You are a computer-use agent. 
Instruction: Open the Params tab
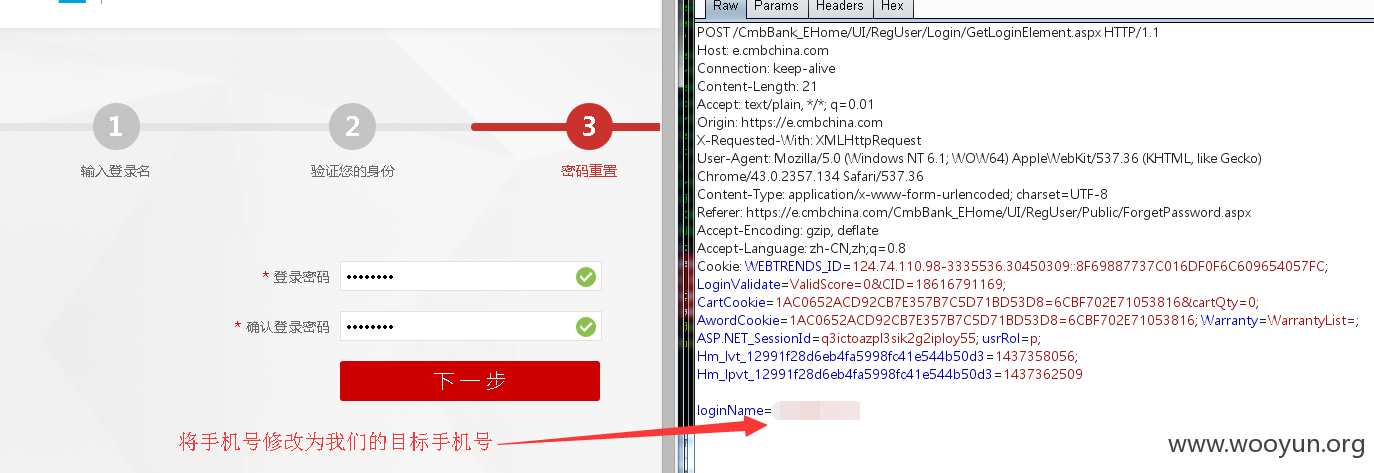pos(776,7)
